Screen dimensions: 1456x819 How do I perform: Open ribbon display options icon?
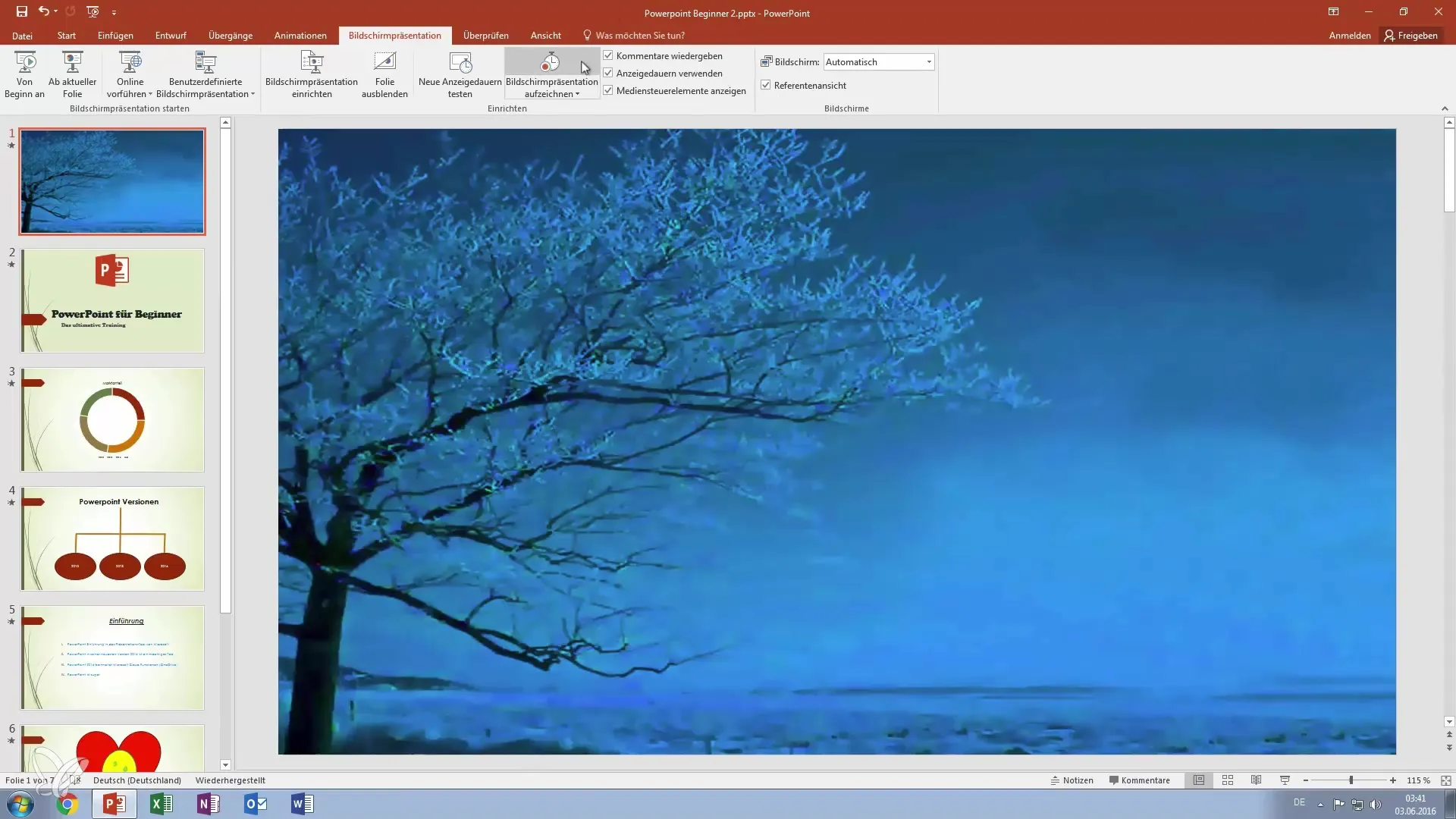click(1333, 12)
